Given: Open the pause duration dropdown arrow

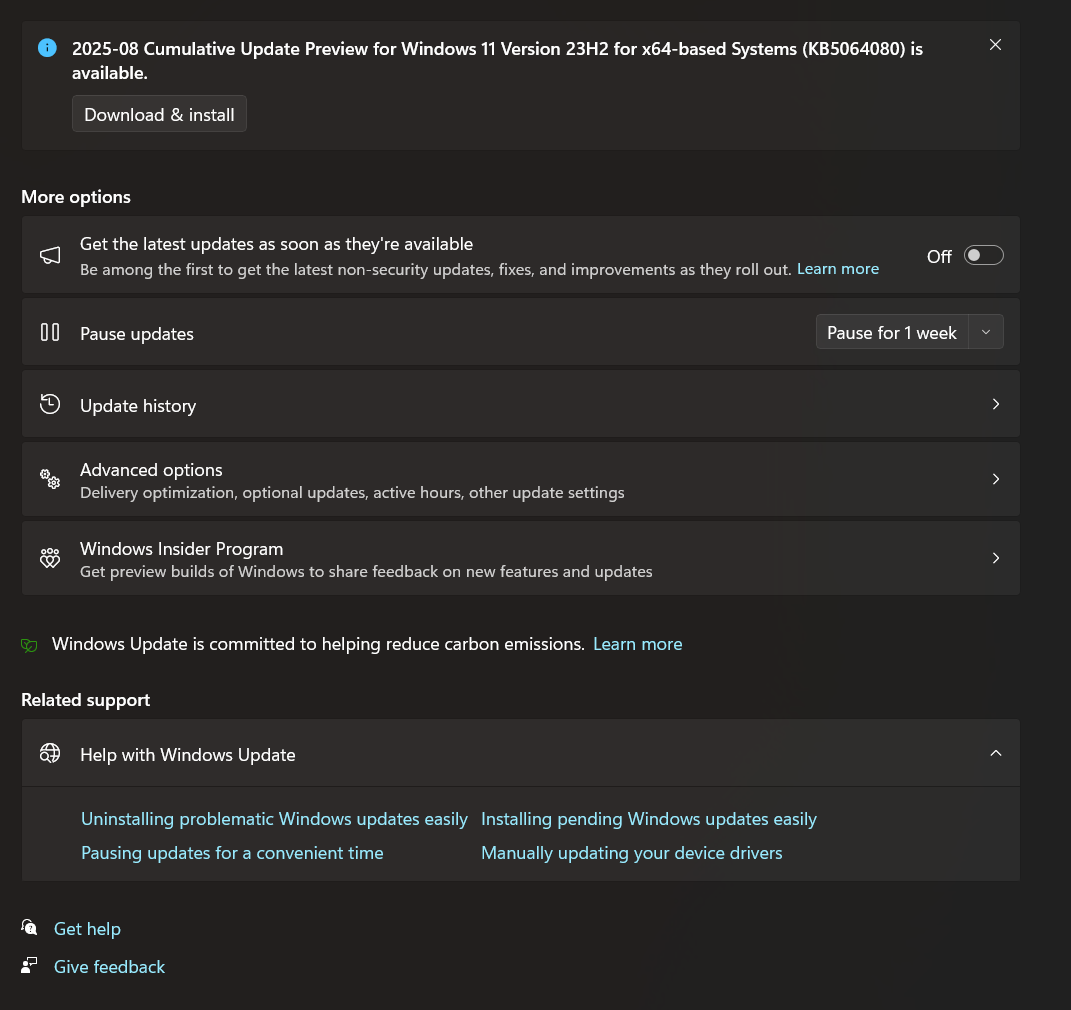Looking at the screenshot, I should click(x=986, y=333).
